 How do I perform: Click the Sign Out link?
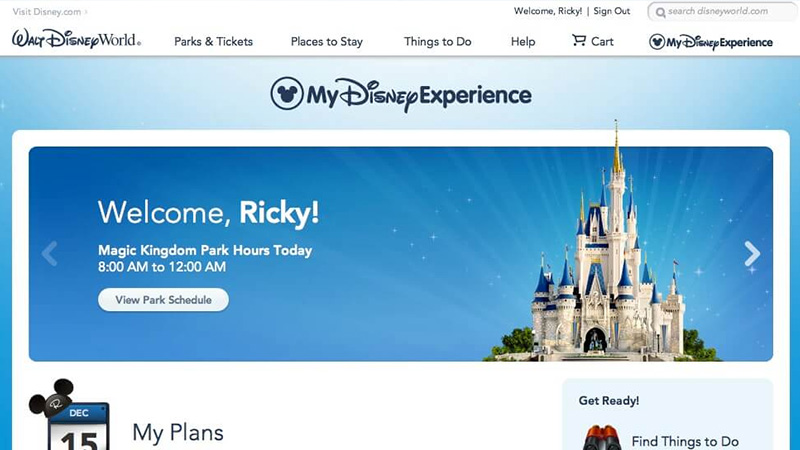612,11
